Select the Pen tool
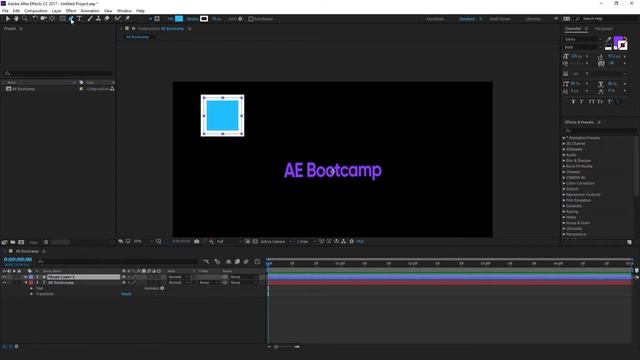The width and height of the screenshot is (640, 360). coord(71,19)
